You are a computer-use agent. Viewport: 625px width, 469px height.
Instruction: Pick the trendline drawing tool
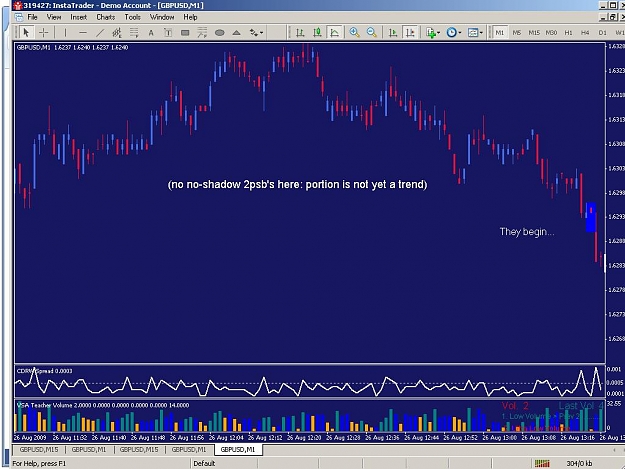click(x=100, y=33)
